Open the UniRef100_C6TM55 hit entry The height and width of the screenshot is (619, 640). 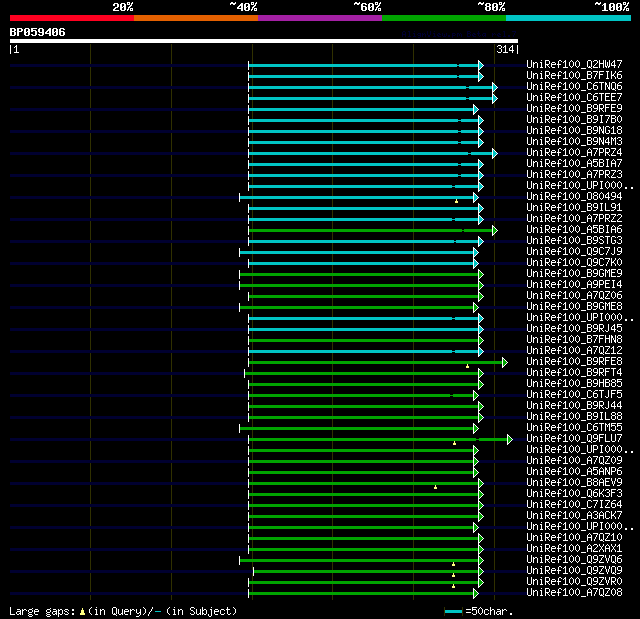574,428
